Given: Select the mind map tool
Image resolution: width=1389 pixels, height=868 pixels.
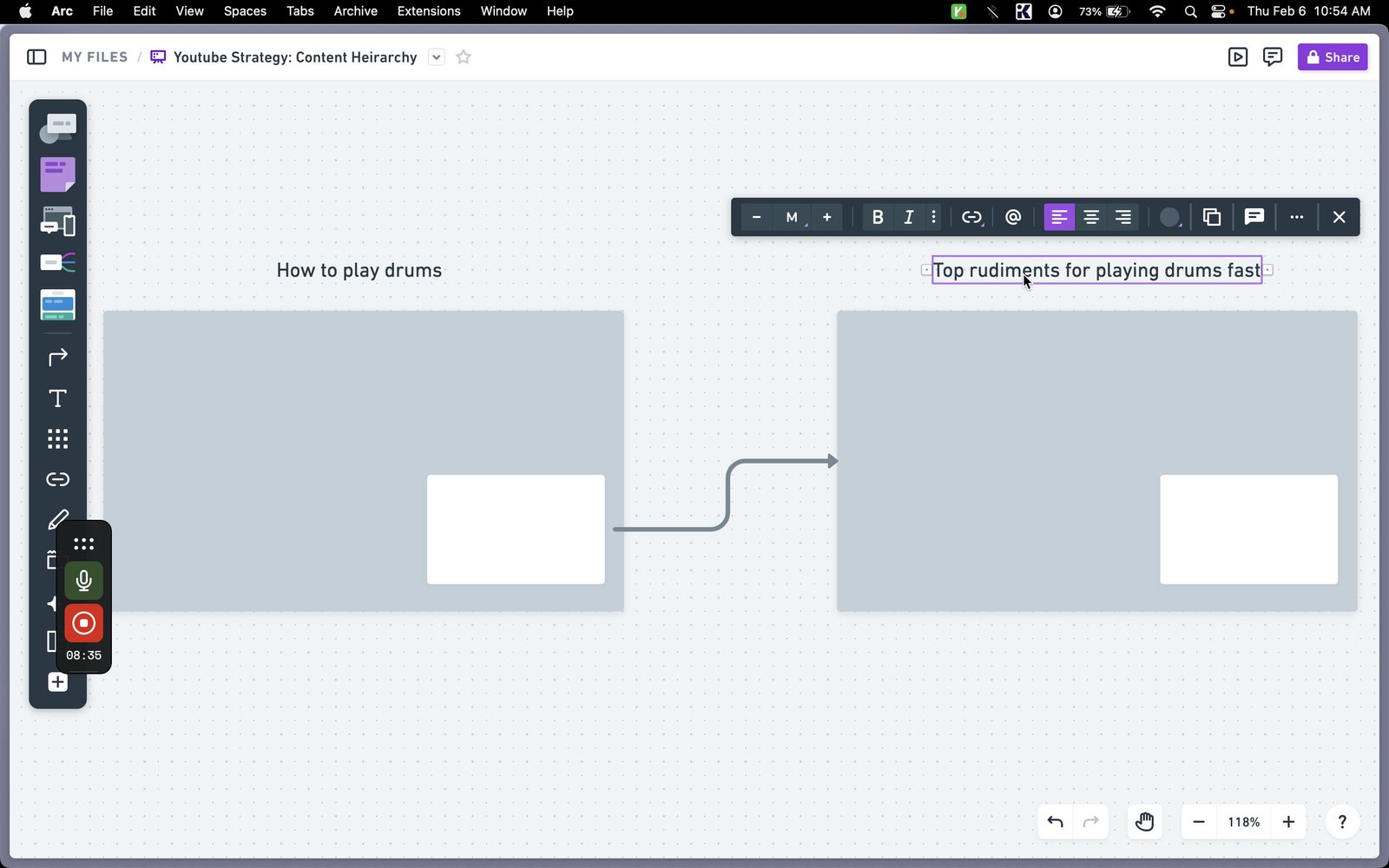Looking at the screenshot, I should (57, 262).
